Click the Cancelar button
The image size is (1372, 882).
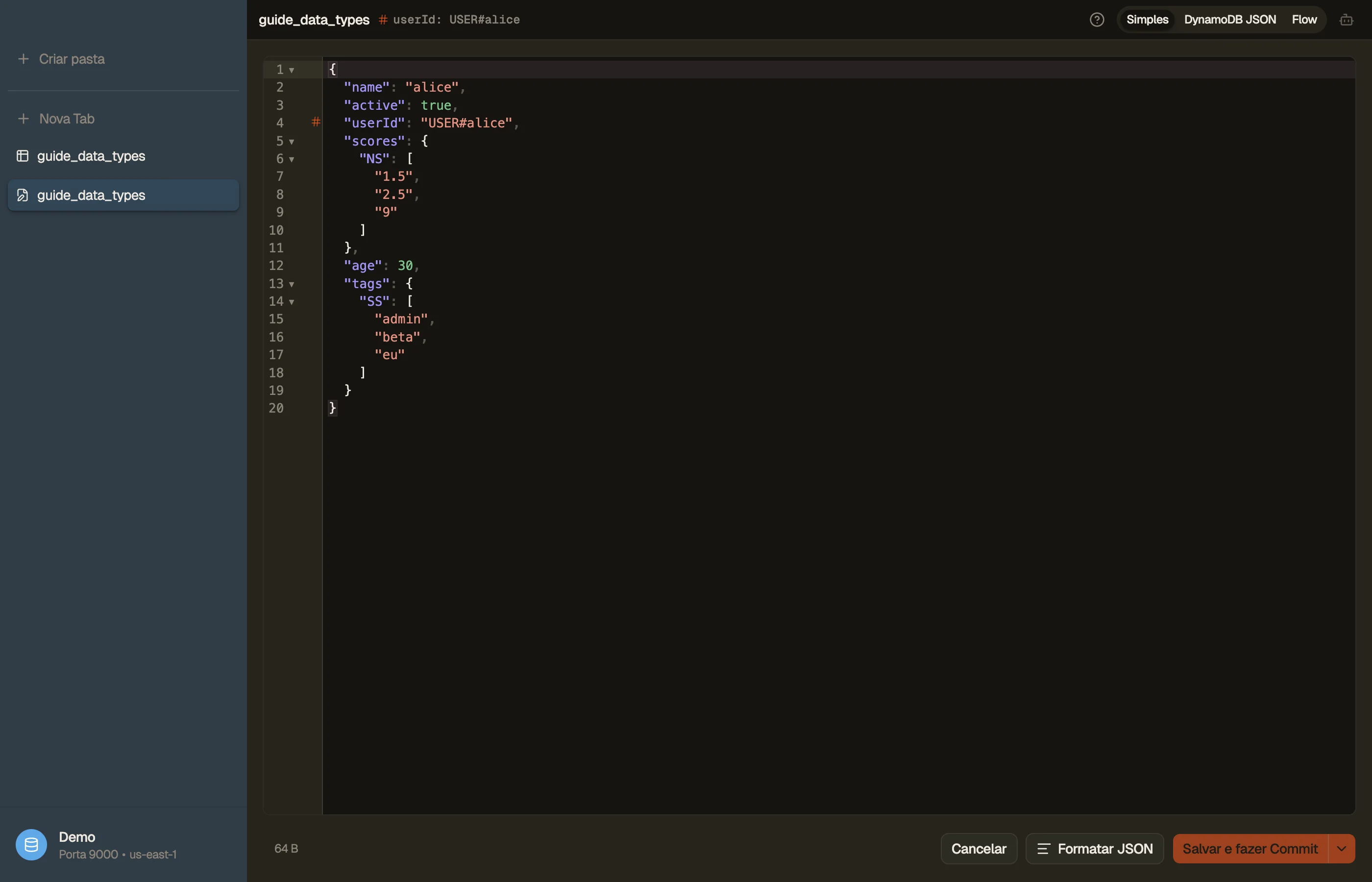[979, 849]
